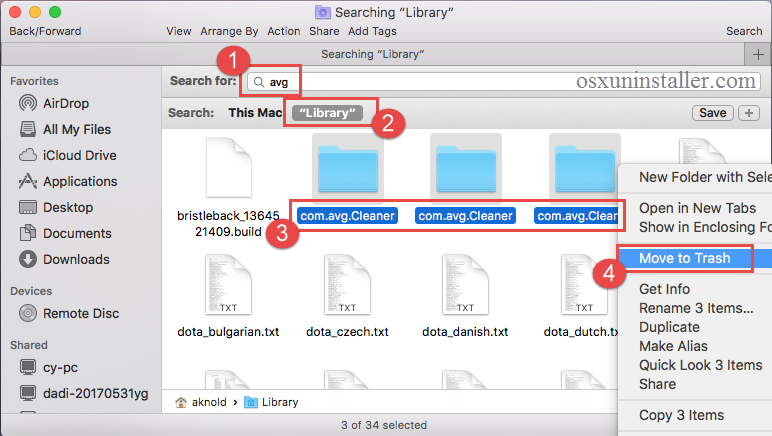
Task: Click the Save search button
Action: (712, 113)
